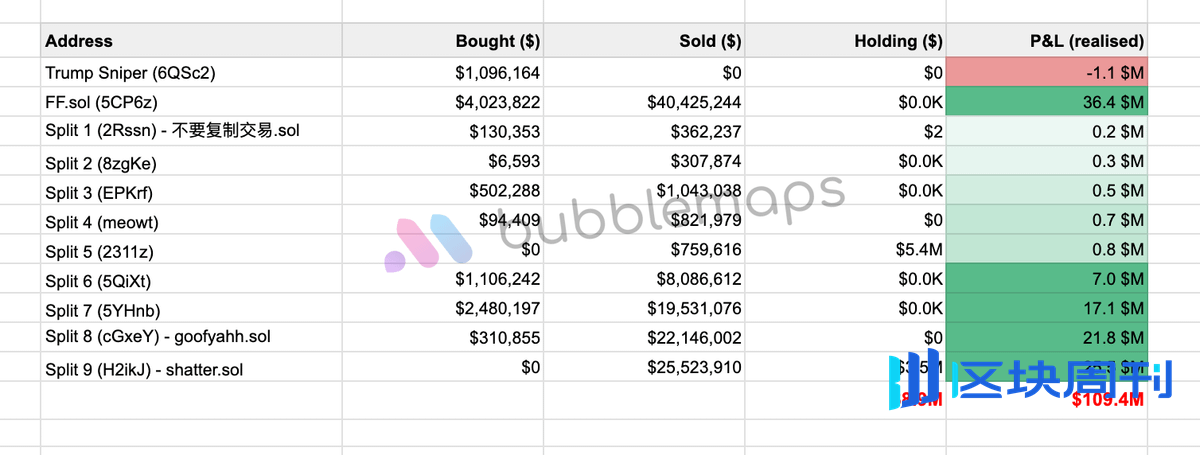Select the Sold ($) header cell
This screenshot has height=455, width=1200.
click(645, 41)
